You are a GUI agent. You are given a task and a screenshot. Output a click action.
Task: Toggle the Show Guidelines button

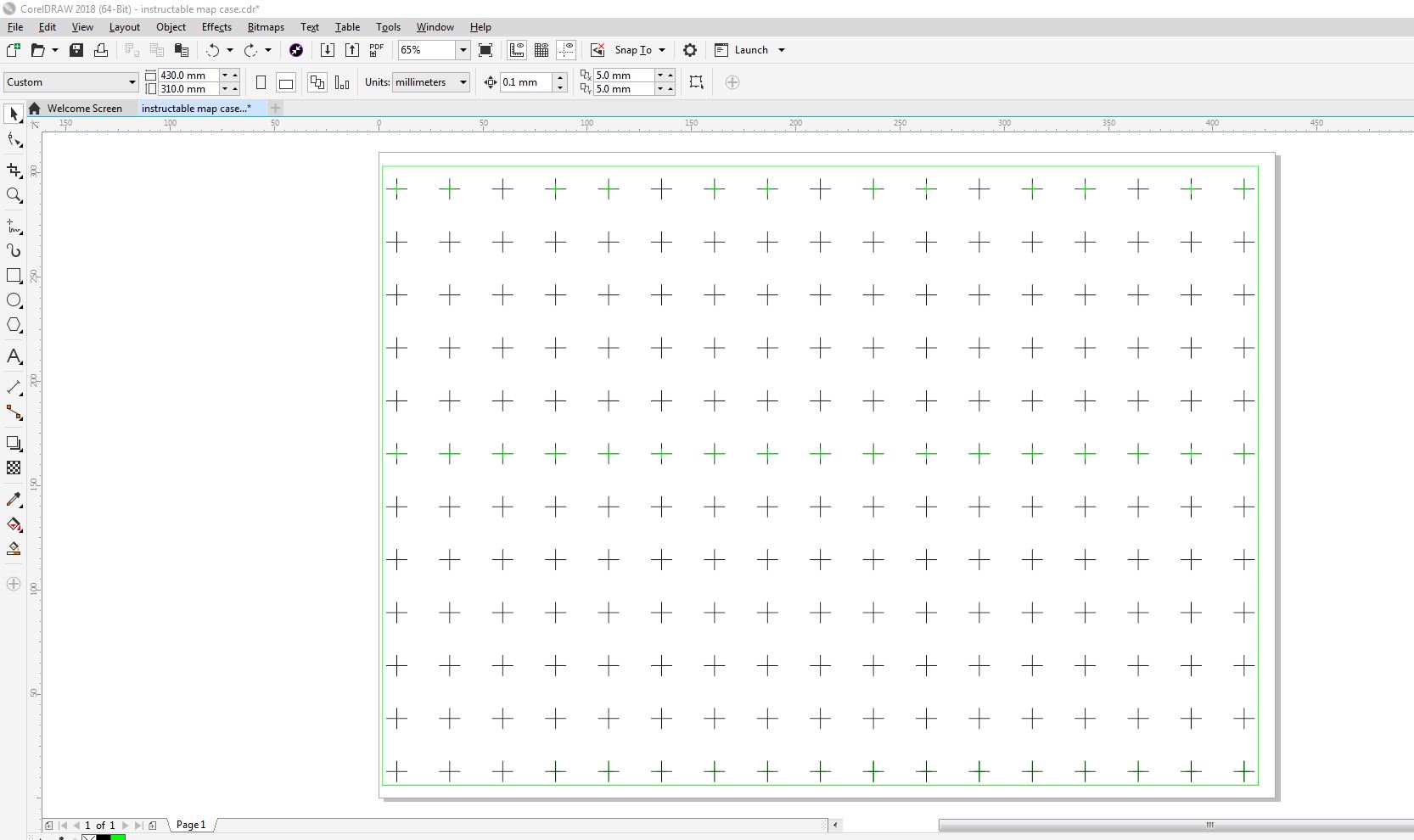(x=566, y=50)
